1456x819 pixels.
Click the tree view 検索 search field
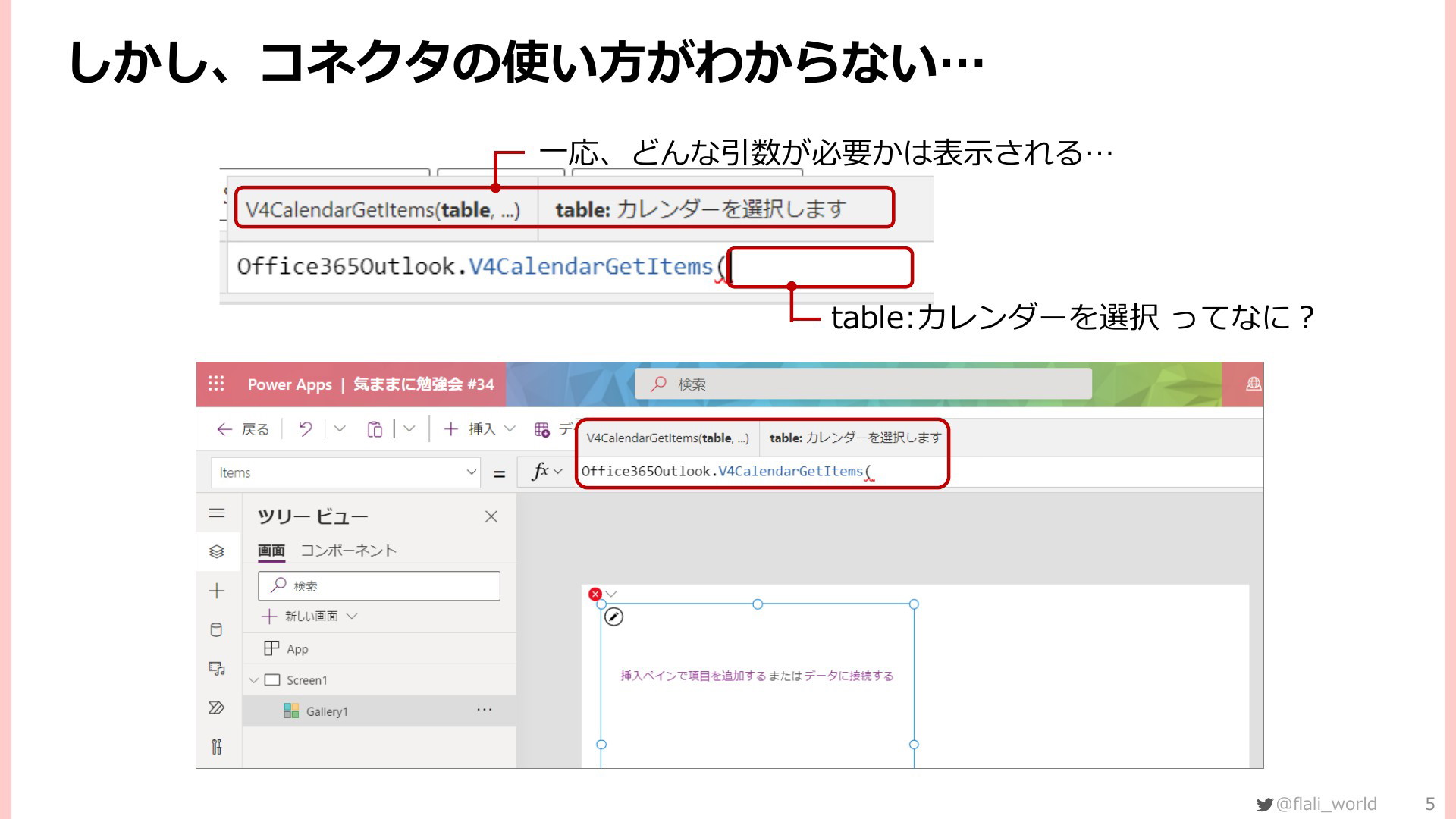click(379, 585)
